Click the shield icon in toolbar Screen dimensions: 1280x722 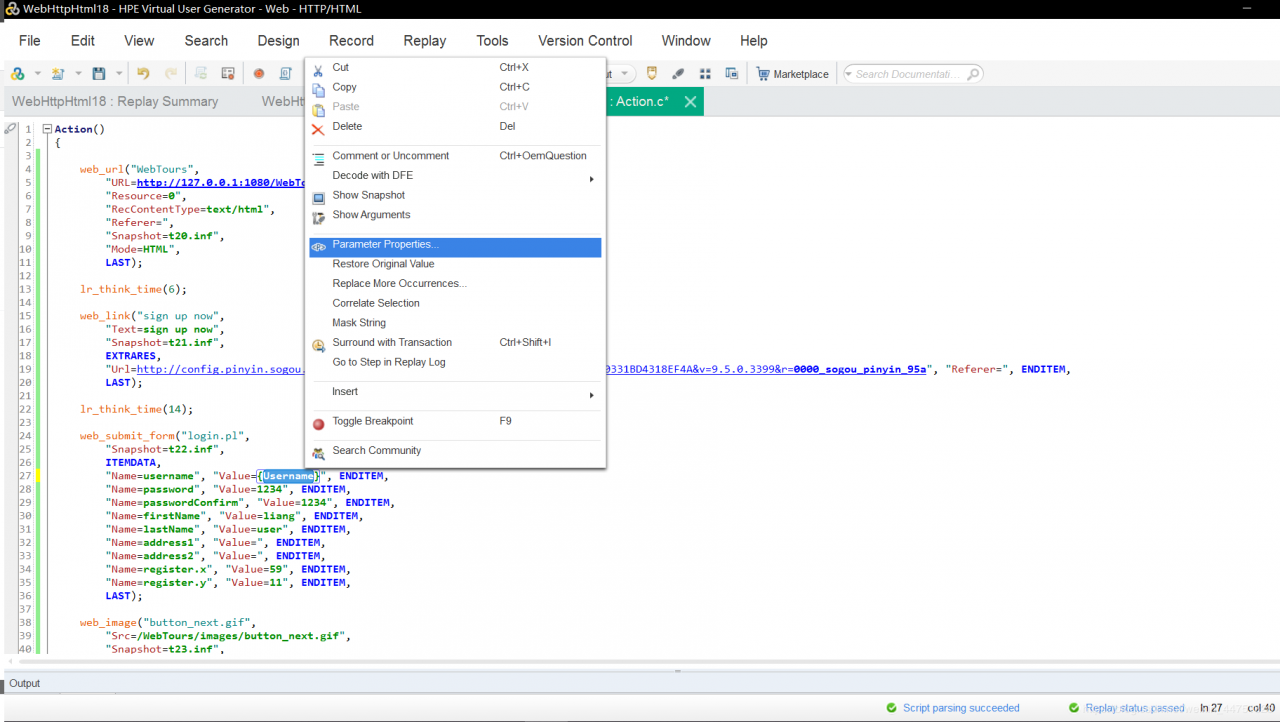point(652,74)
